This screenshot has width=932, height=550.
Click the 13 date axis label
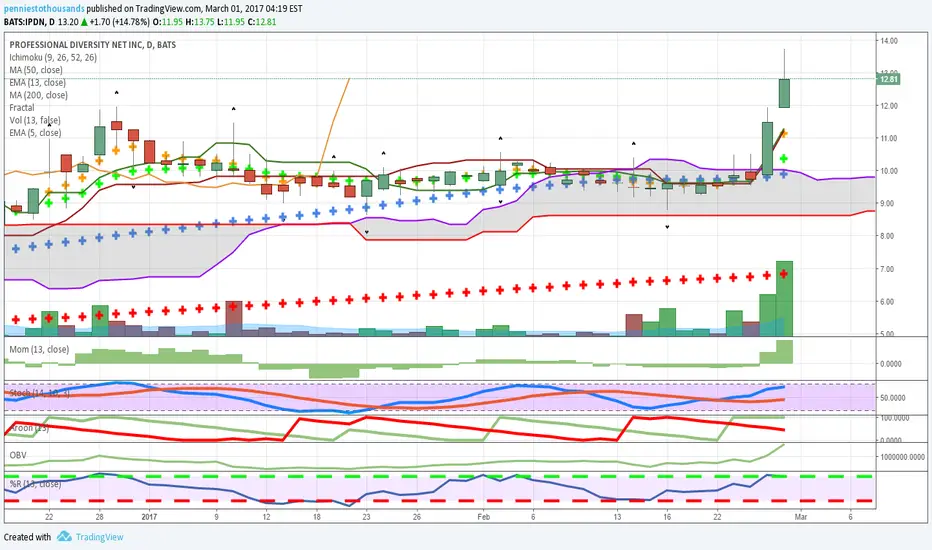click(x=617, y=517)
